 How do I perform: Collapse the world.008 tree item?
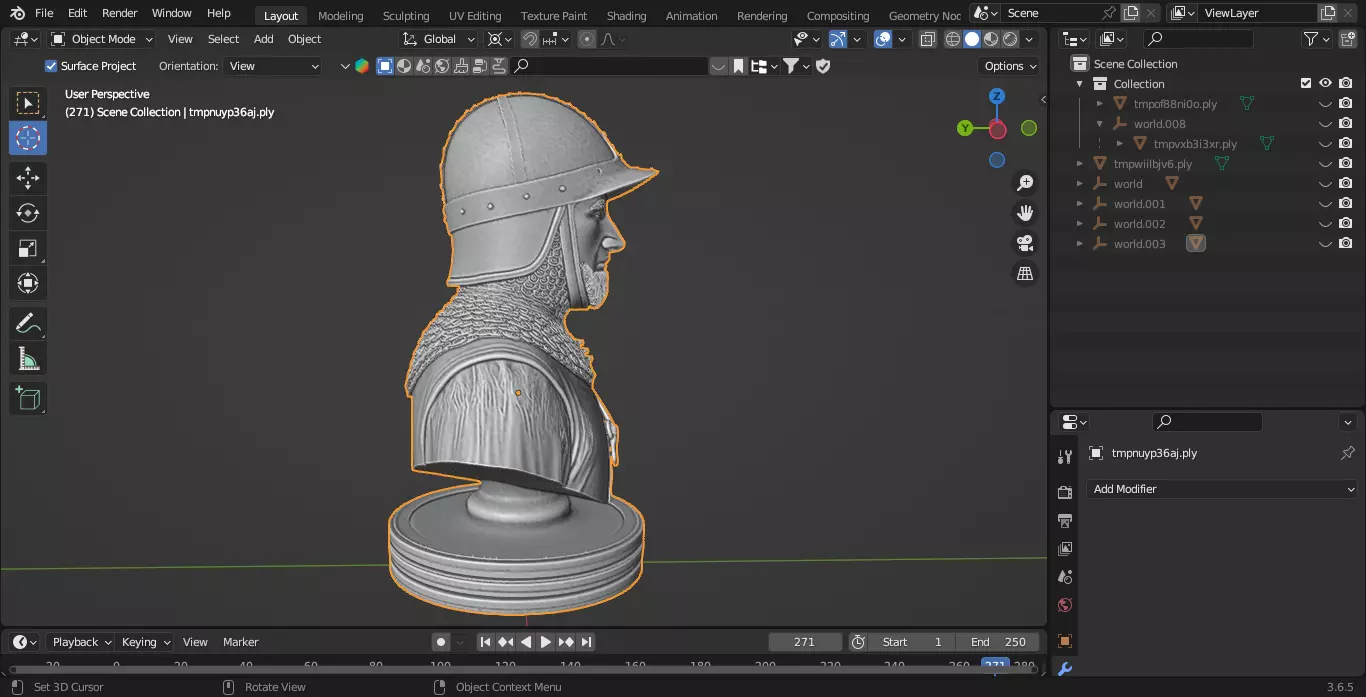click(x=1100, y=124)
